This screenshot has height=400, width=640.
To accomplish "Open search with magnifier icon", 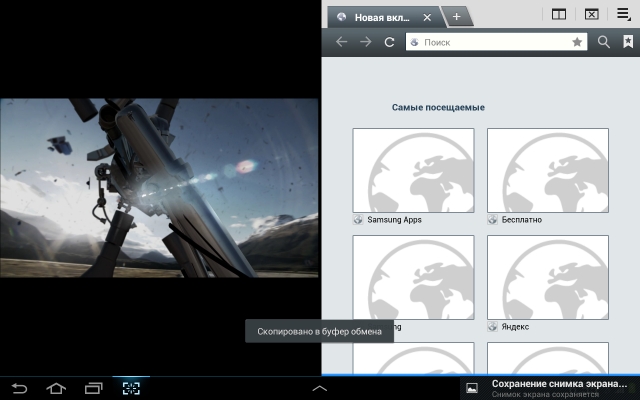I will click(603, 42).
